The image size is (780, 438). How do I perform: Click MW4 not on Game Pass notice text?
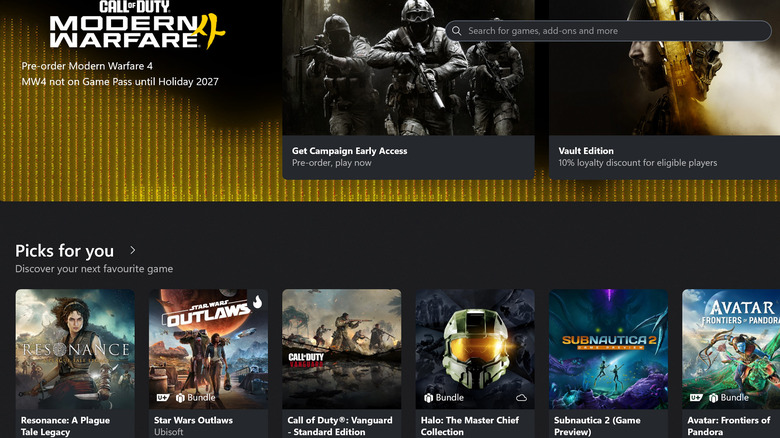coord(120,82)
